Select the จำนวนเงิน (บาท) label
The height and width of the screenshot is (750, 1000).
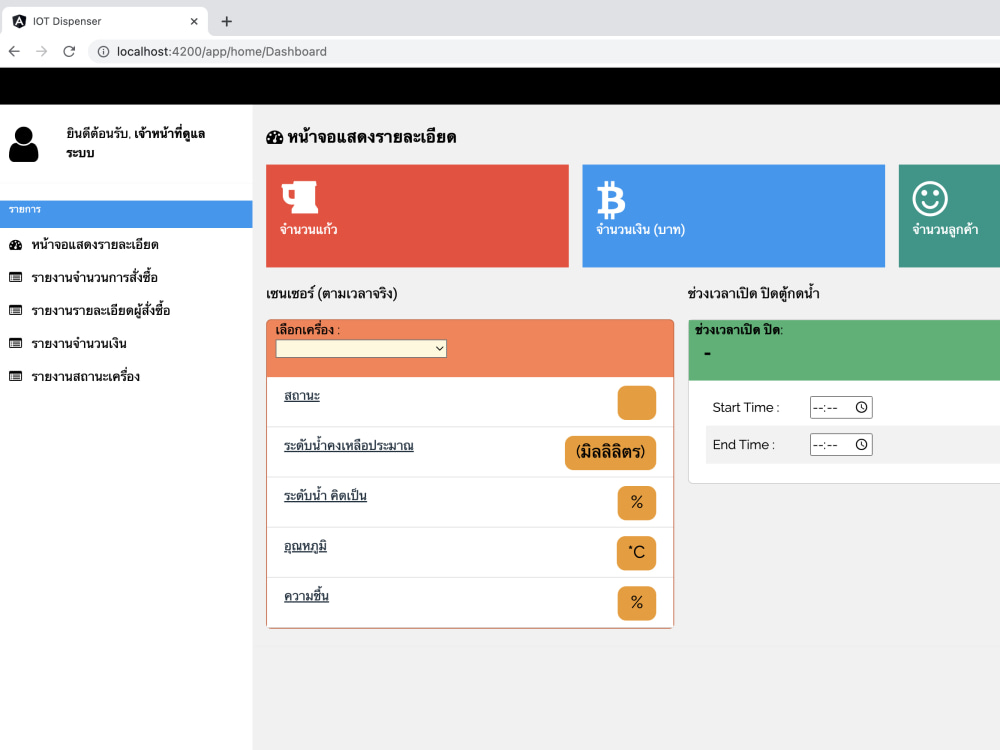click(x=640, y=230)
